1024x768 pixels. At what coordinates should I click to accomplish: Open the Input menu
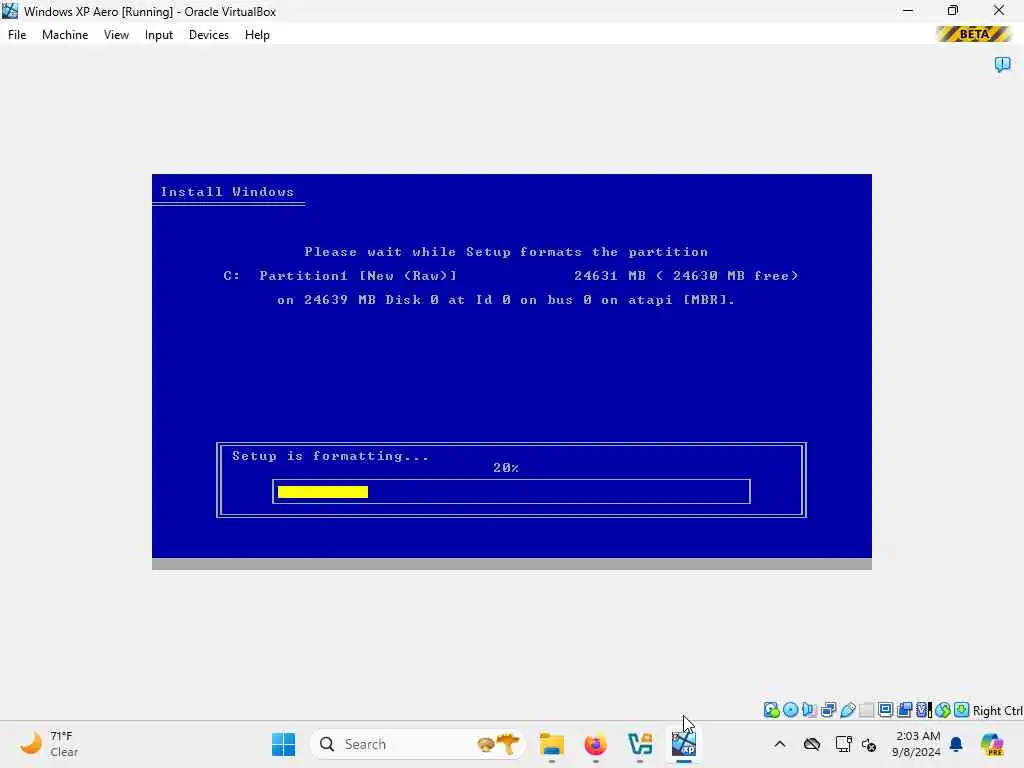tap(159, 35)
